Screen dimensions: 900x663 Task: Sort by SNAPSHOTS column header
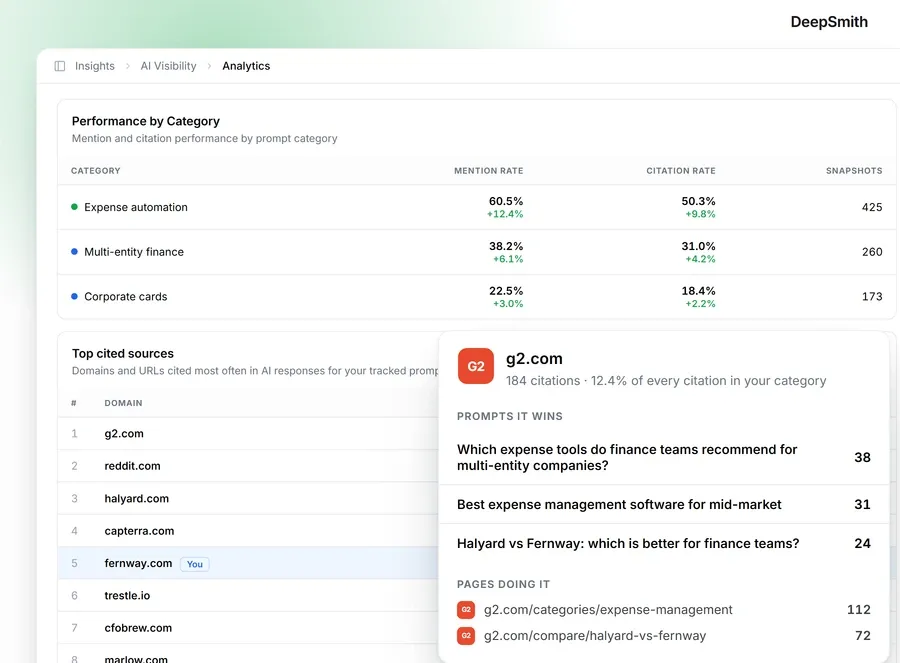click(854, 170)
